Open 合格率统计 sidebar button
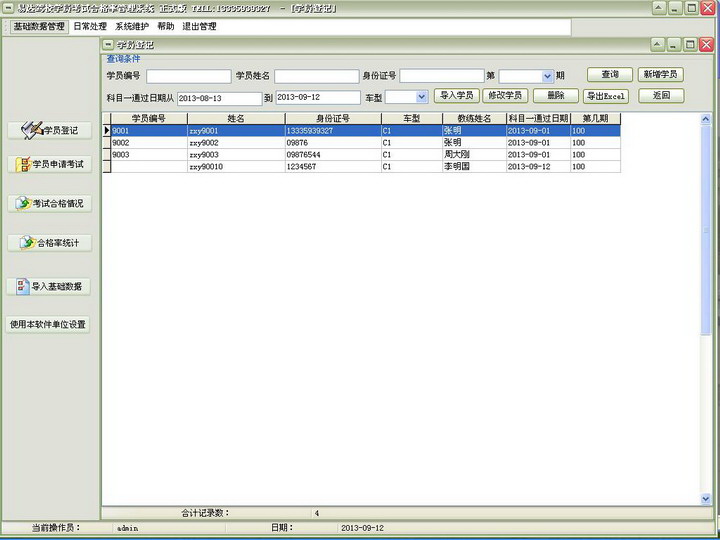Screen dimensions: 720x540 [x=50, y=243]
